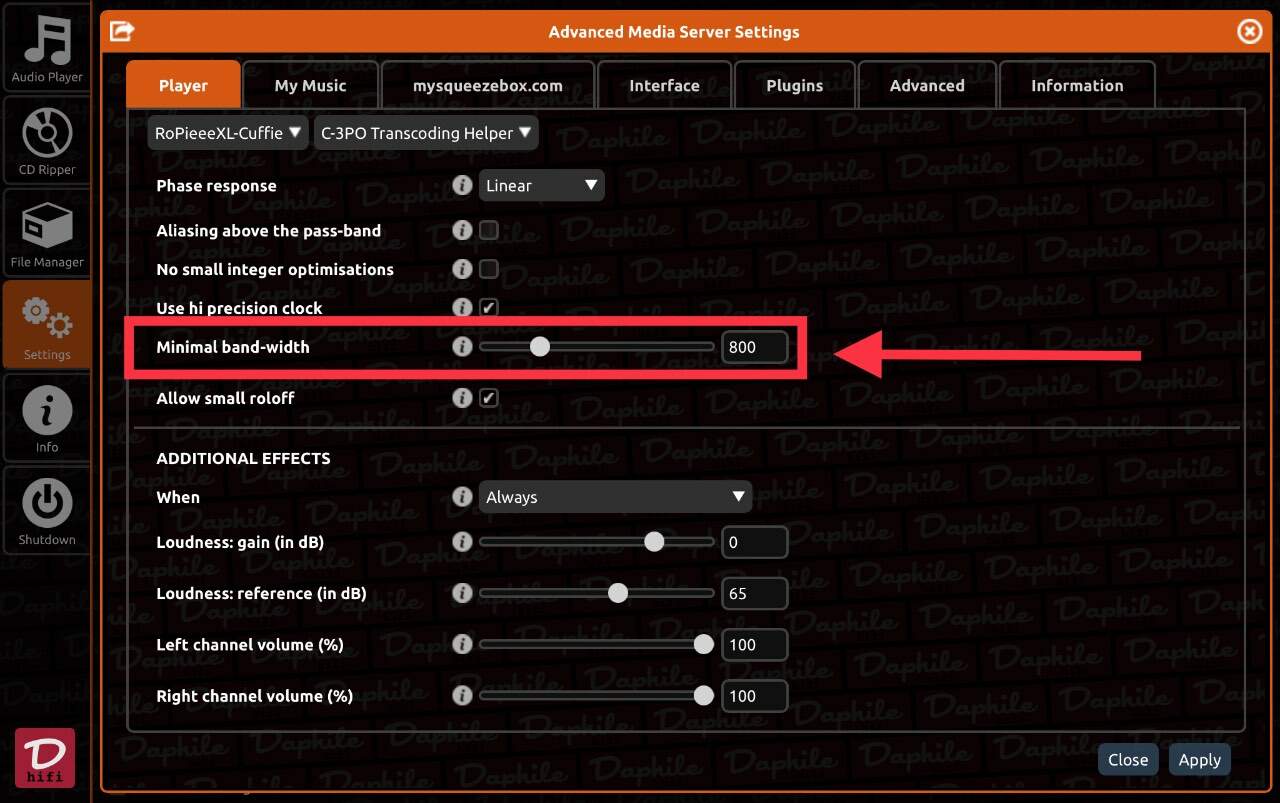Screen dimensions: 1280x803
Task: Click the Loudness gain value field
Action: click(755, 542)
